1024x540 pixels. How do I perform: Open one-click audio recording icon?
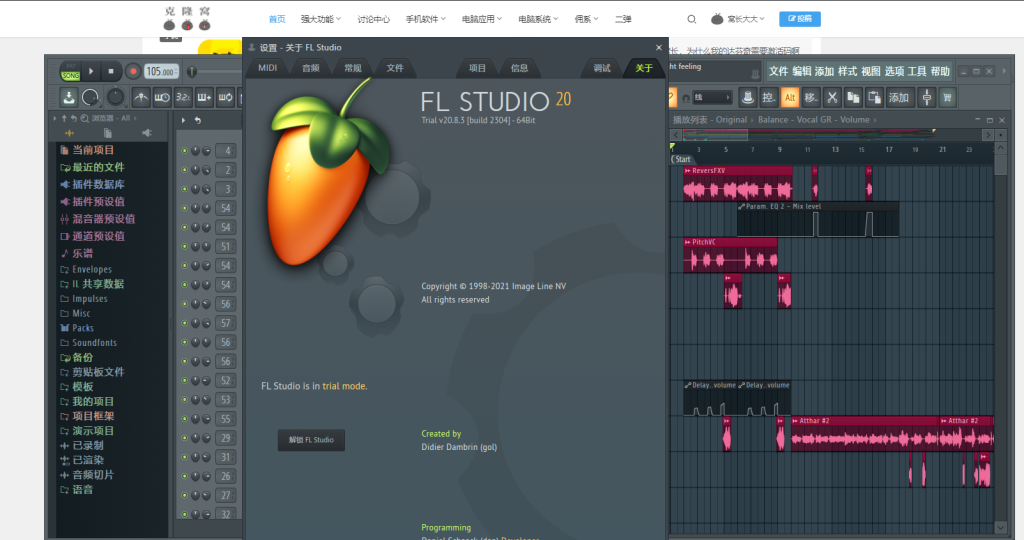(x=69, y=98)
